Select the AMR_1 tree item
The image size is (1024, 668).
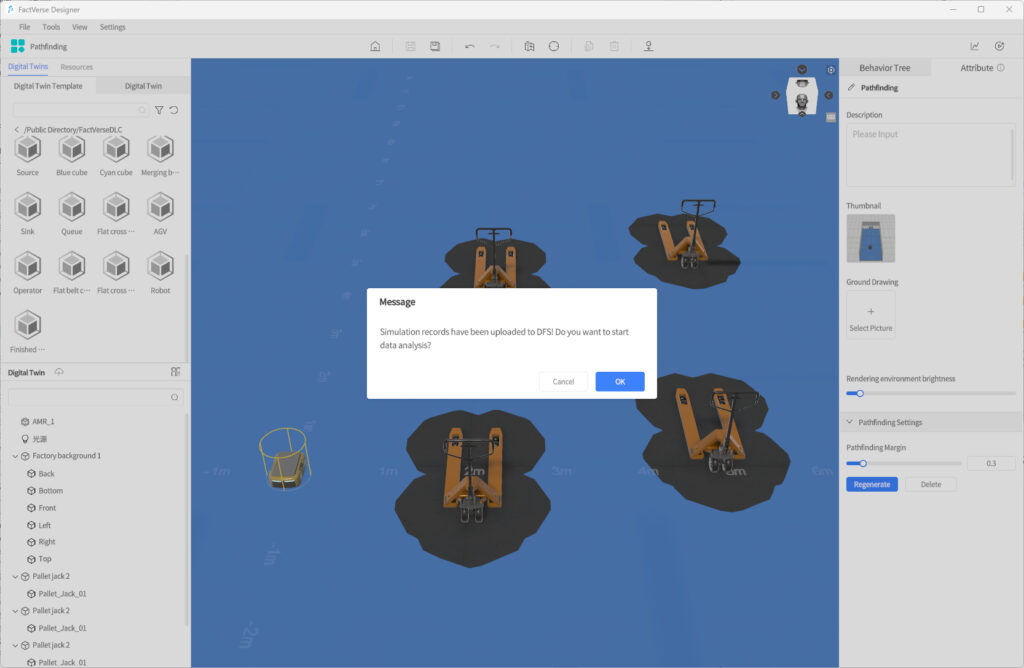[43, 422]
